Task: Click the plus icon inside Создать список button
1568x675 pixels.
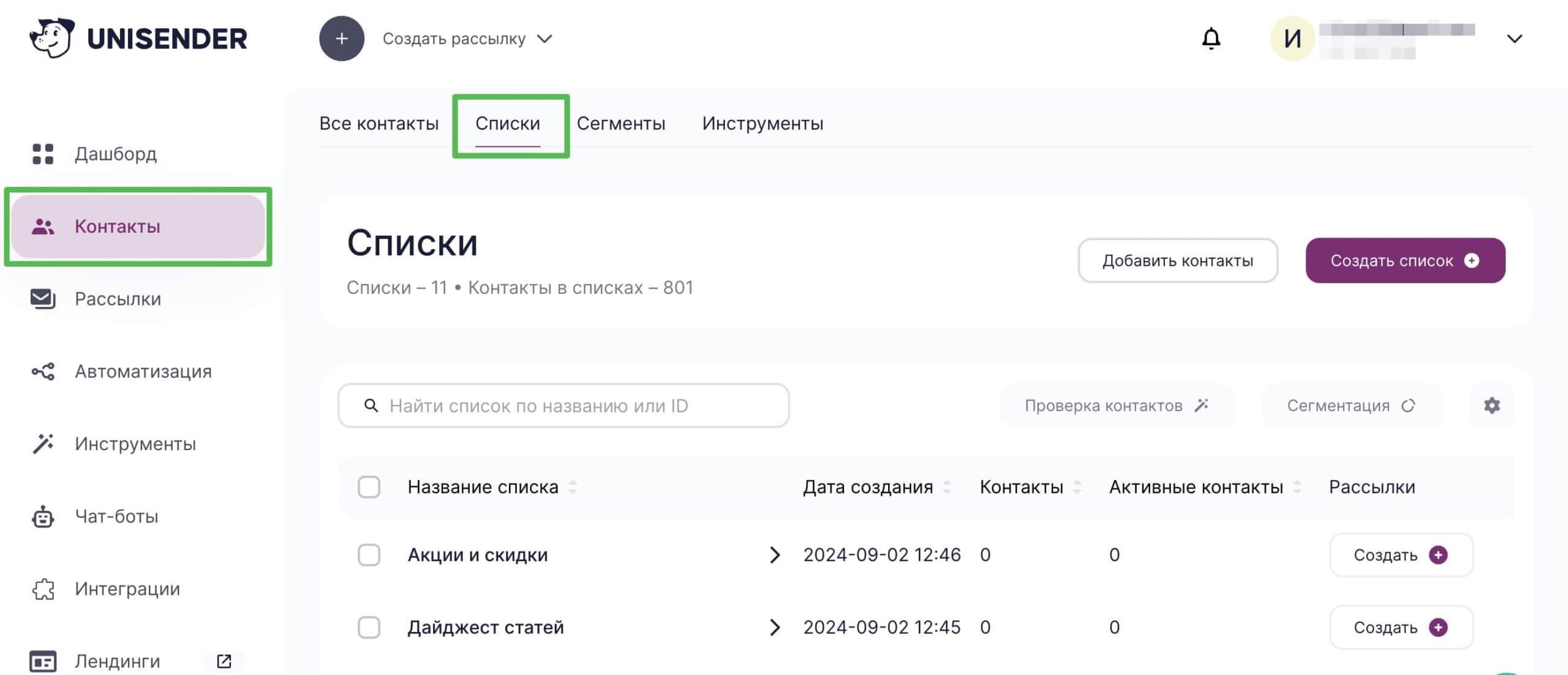Action: 1471,260
